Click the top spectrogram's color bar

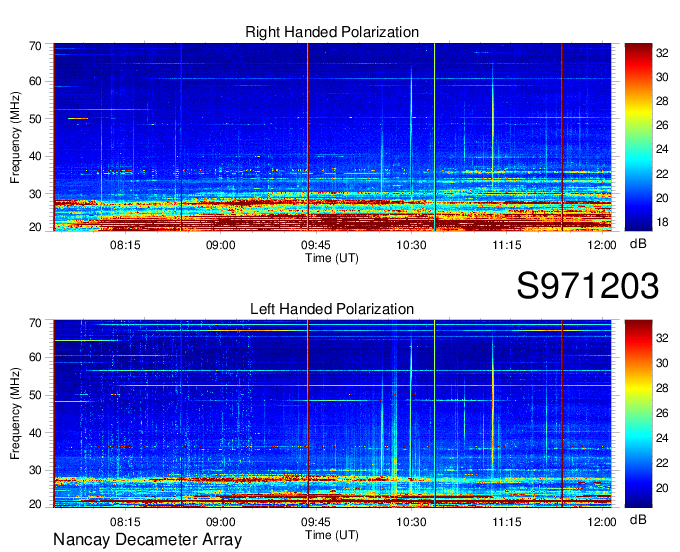click(638, 137)
